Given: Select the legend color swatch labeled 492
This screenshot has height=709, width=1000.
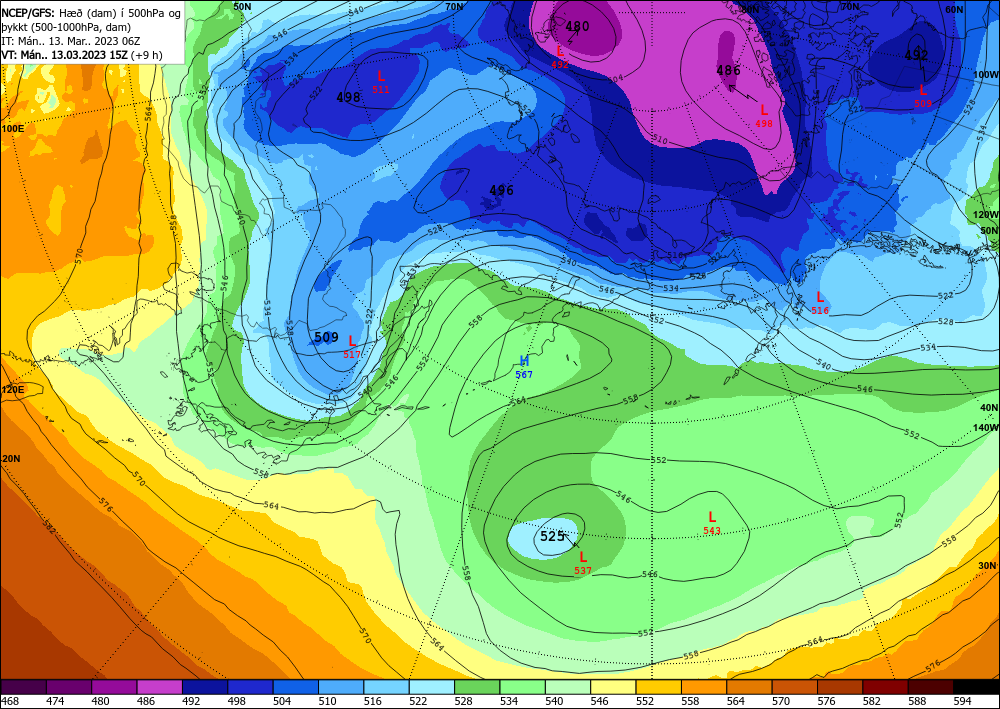Looking at the screenshot, I should (x=205, y=687).
